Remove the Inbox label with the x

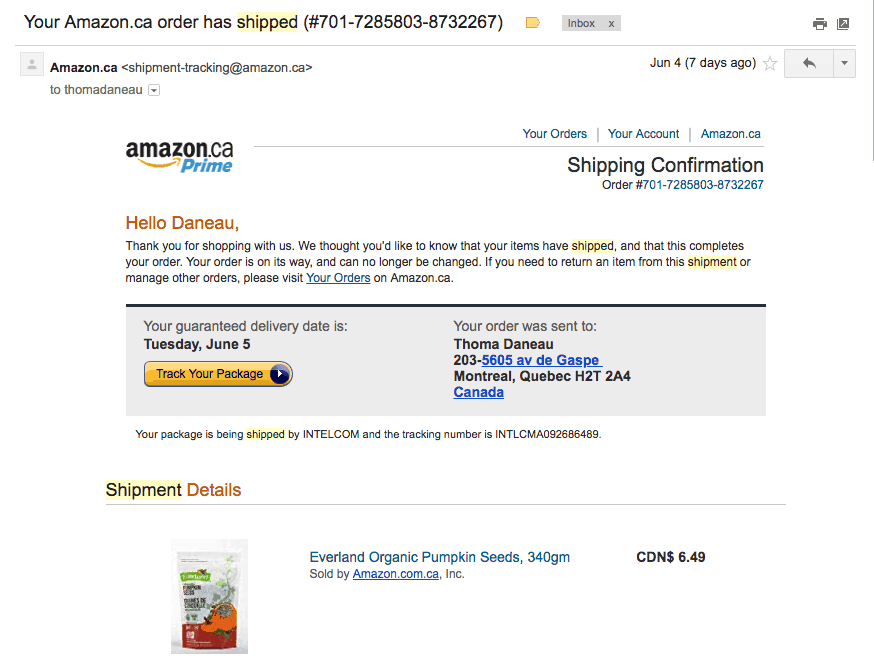(x=612, y=23)
